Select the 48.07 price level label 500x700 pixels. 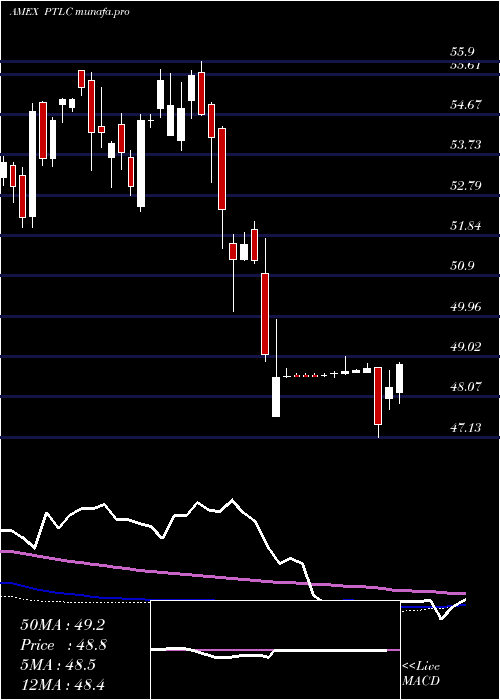coord(466,387)
